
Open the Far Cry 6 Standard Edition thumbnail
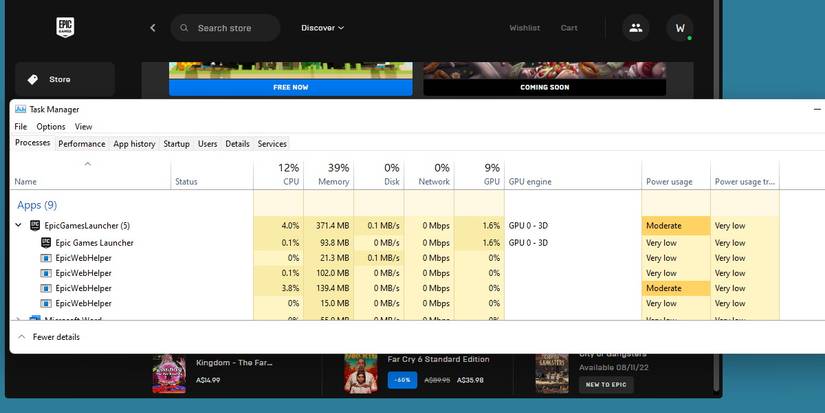pos(360,373)
